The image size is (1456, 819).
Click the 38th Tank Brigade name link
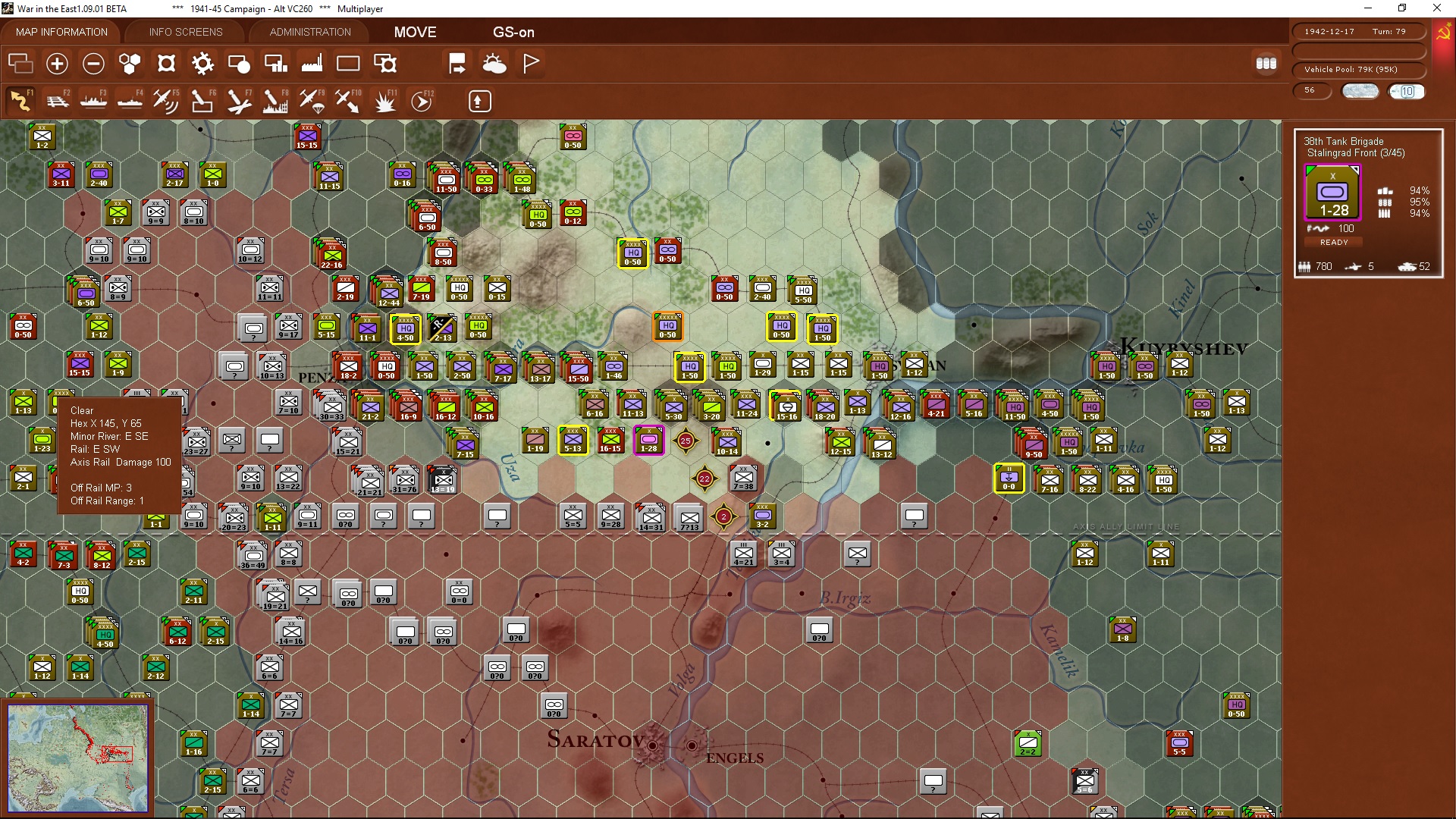pyautogui.click(x=1343, y=141)
